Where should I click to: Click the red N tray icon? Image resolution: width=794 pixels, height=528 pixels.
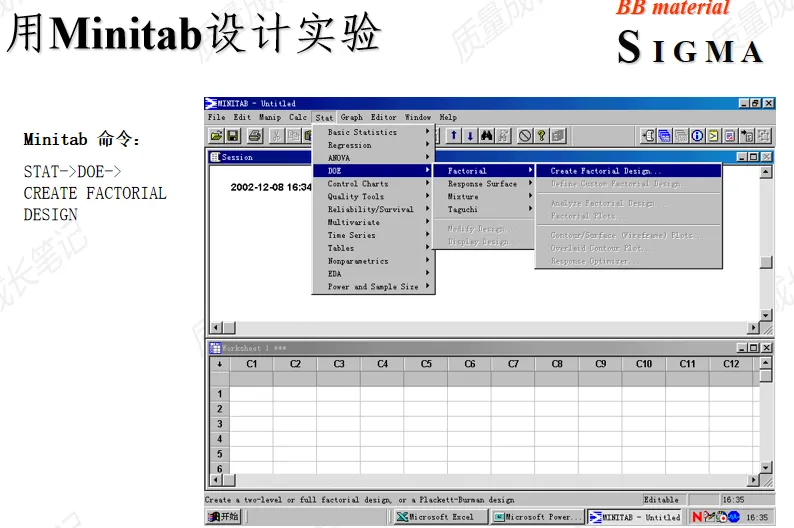click(697, 517)
